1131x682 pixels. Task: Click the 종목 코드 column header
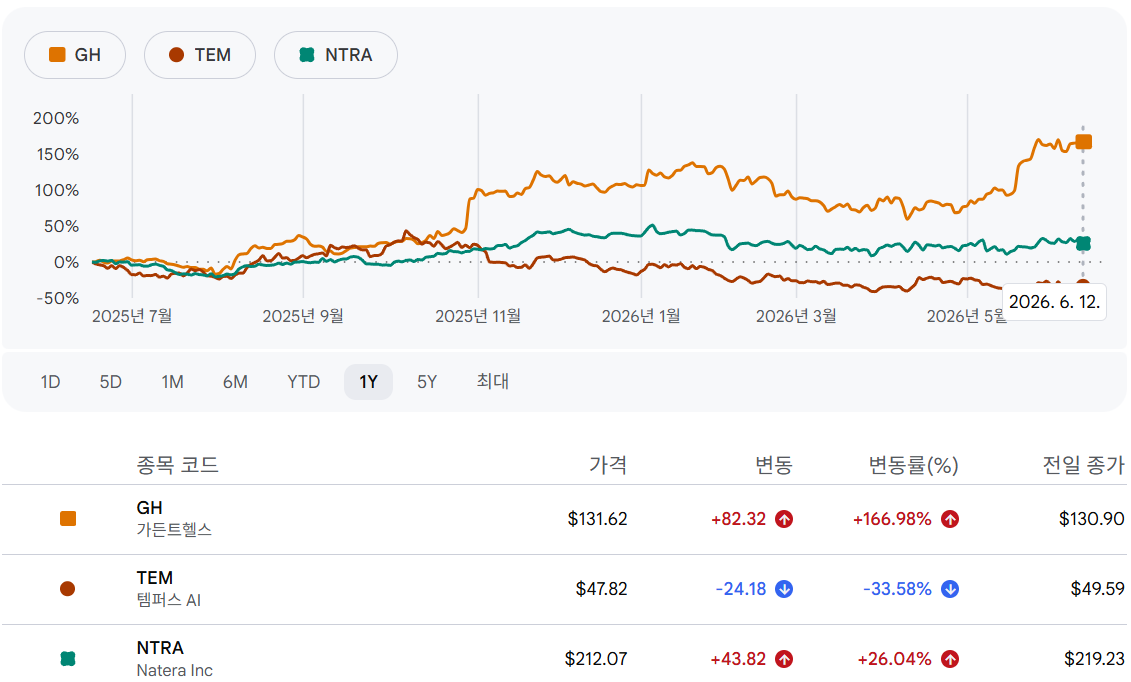pyautogui.click(x=177, y=465)
